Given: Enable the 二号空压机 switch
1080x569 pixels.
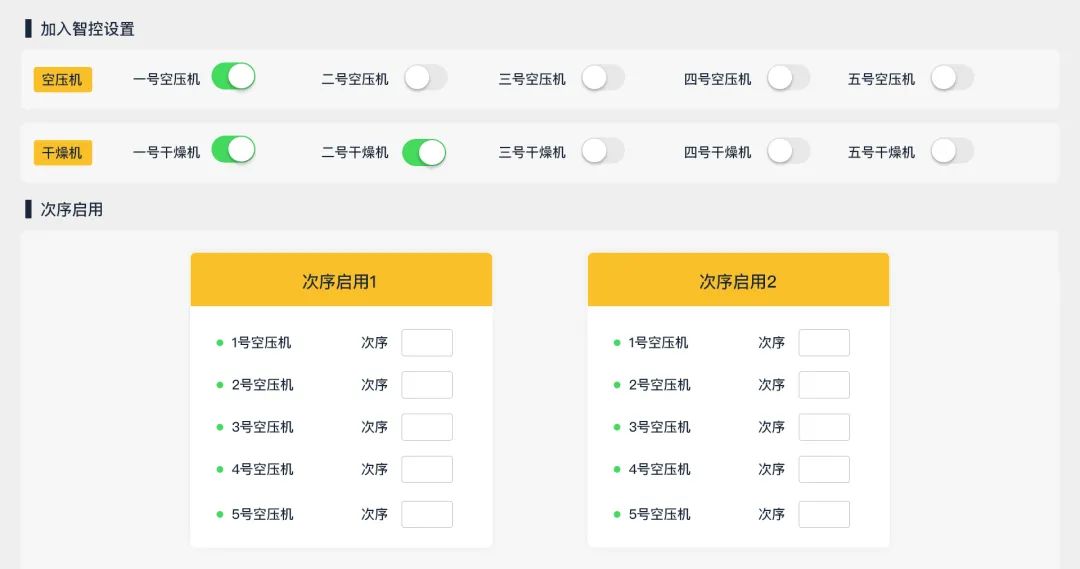Looking at the screenshot, I should (x=425, y=78).
